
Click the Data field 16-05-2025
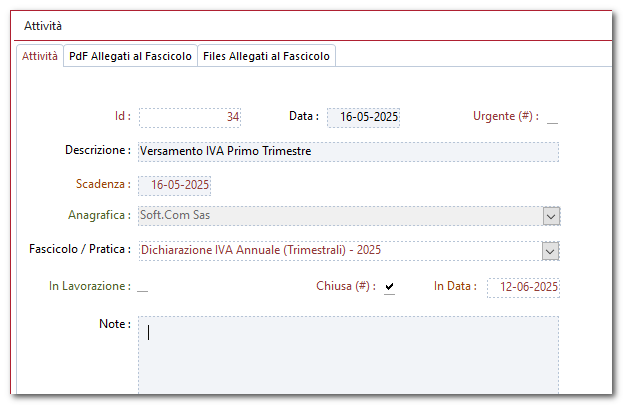pyautogui.click(x=364, y=117)
